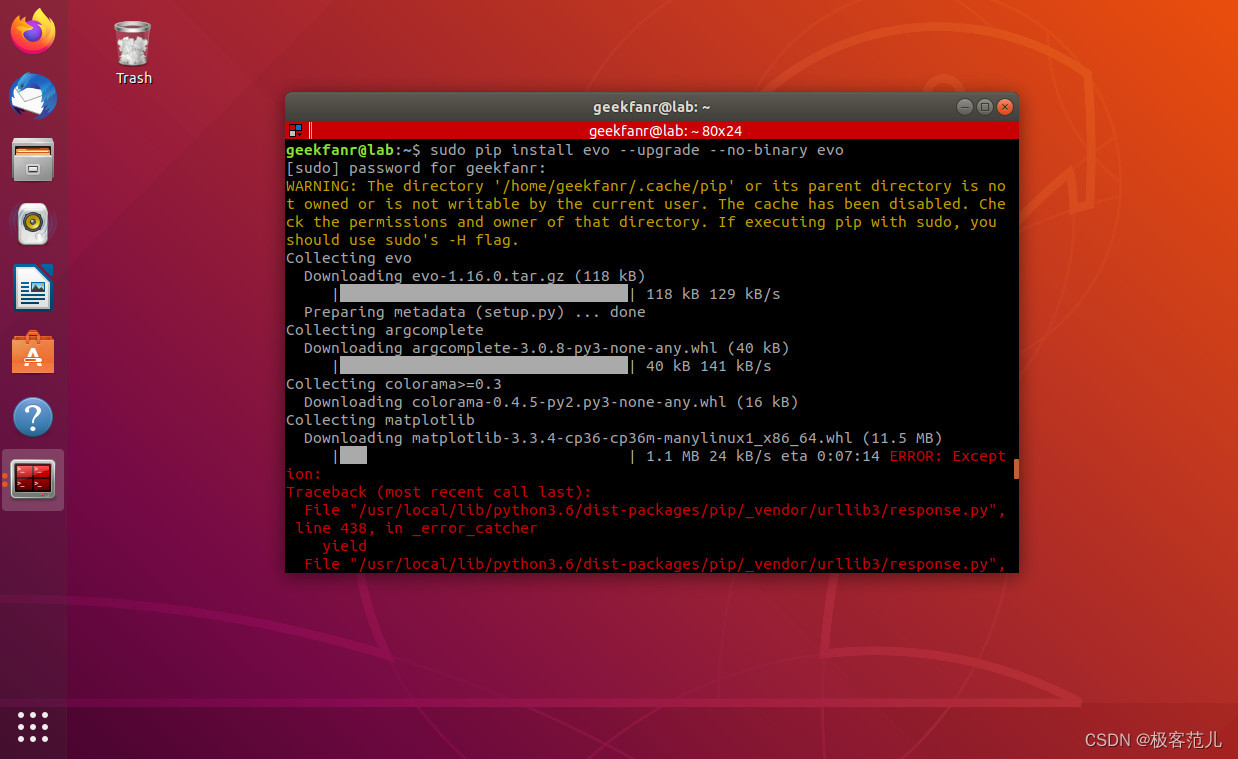Viewport: 1238px width, 759px height.
Task: Launch LibreOffice Writer from the dock
Action: click(x=33, y=289)
